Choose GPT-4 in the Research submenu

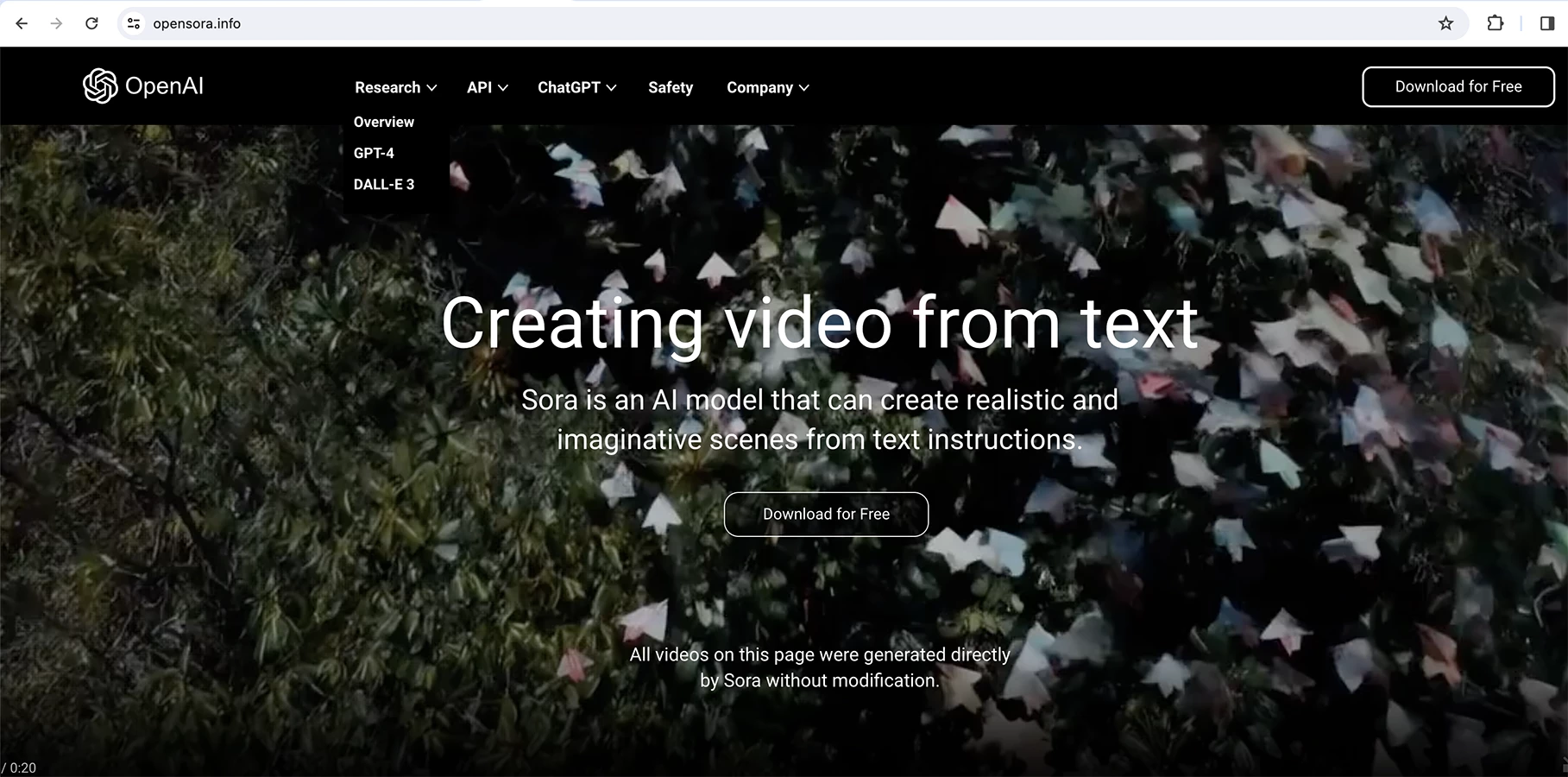tap(374, 153)
